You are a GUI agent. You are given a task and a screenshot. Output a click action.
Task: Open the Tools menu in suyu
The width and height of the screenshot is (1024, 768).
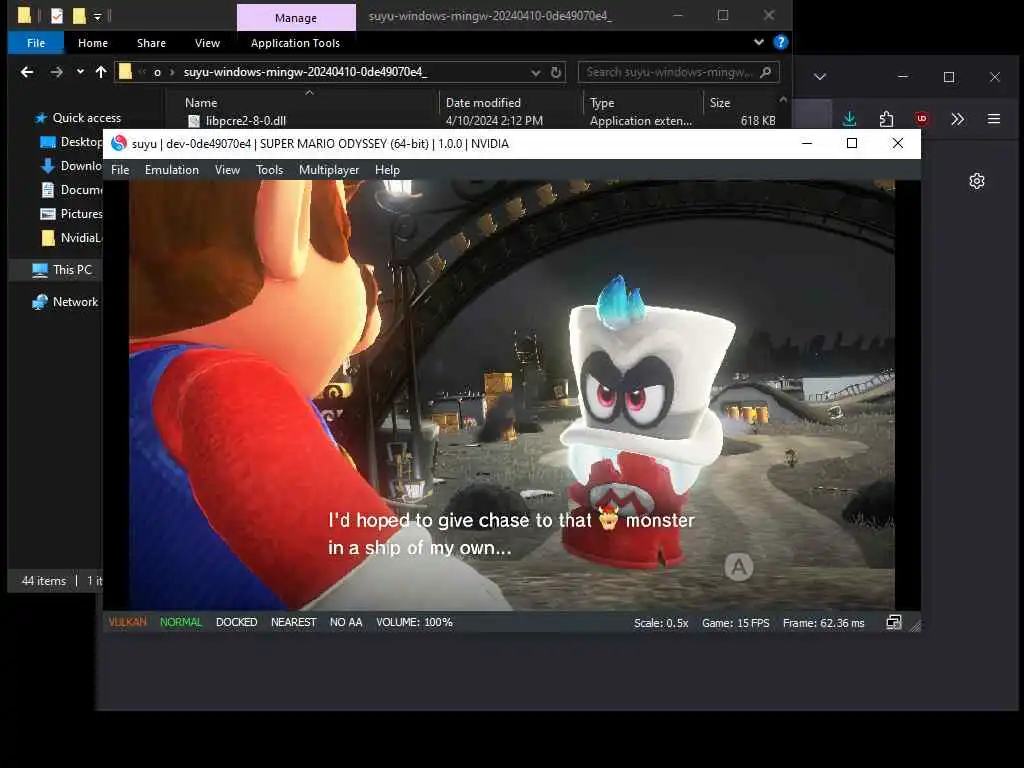(269, 170)
